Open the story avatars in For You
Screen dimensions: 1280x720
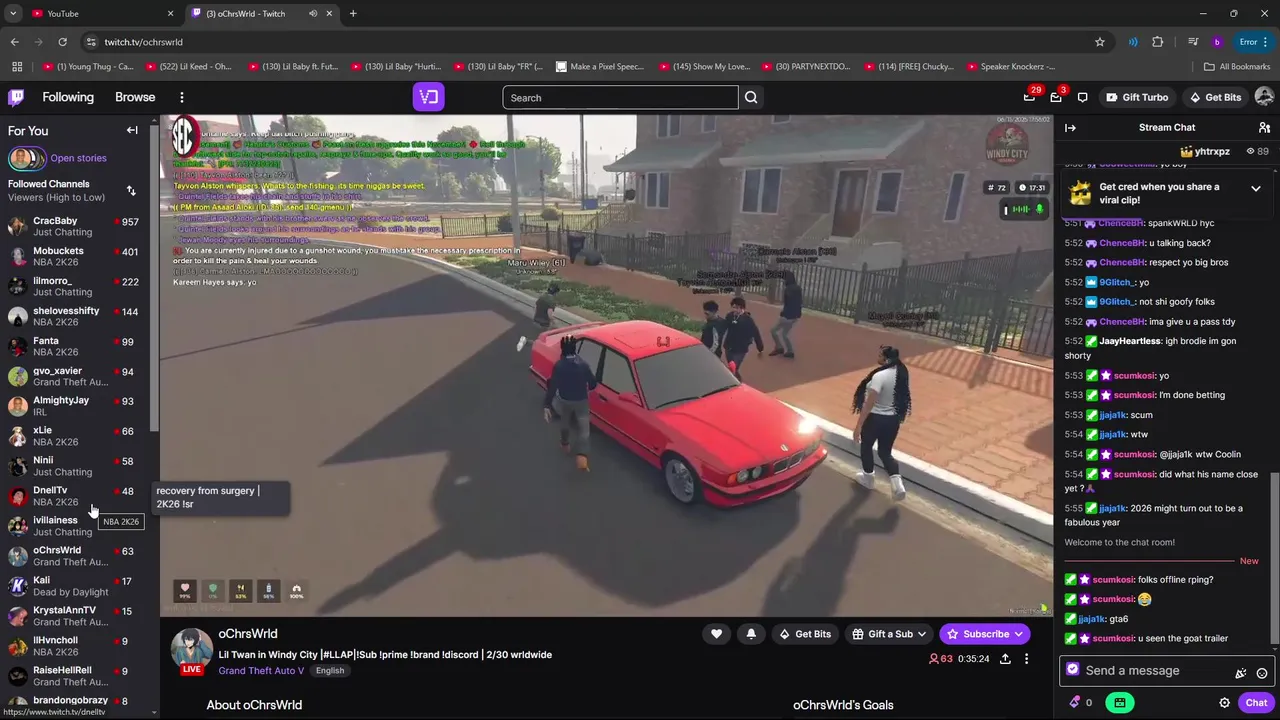coord(27,158)
